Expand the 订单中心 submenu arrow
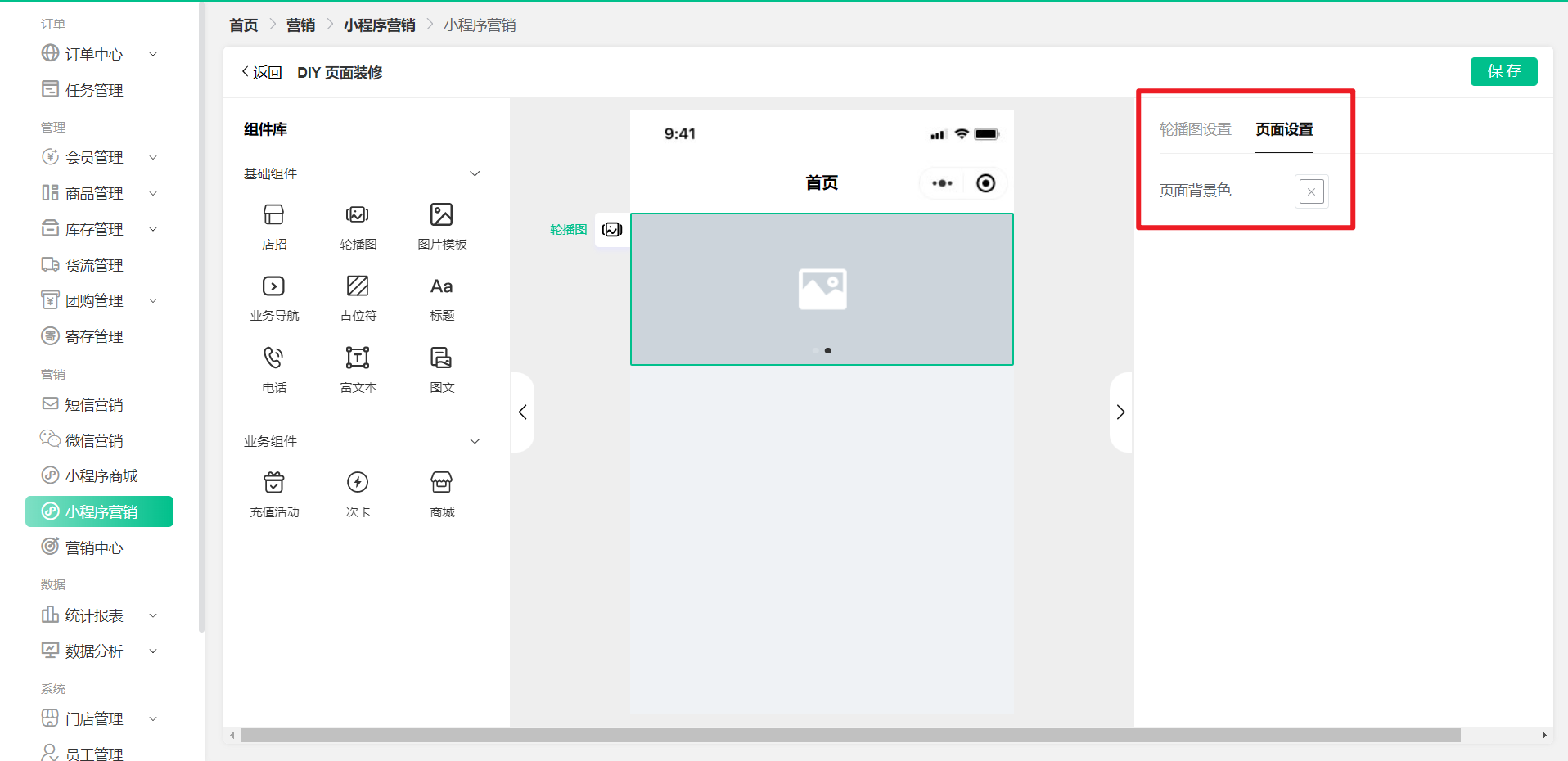This screenshot has width=1568, height=761. pyautogui.click(x=153, y=54)
